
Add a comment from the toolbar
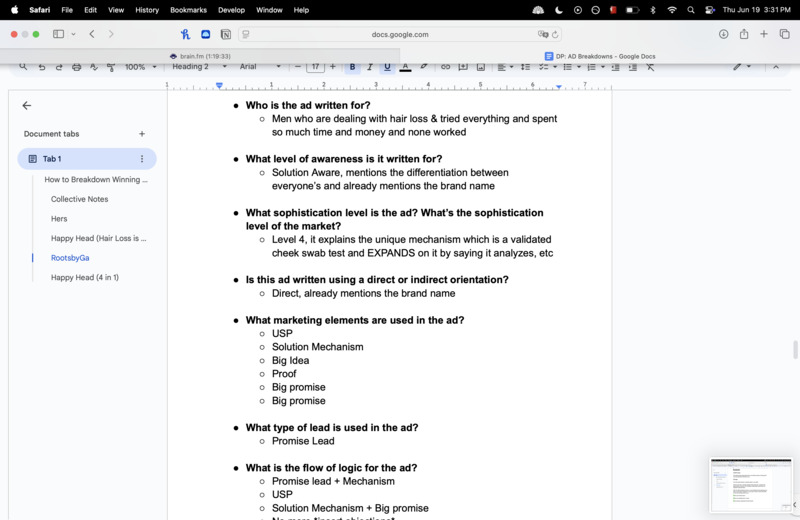(x=463, y=67)
